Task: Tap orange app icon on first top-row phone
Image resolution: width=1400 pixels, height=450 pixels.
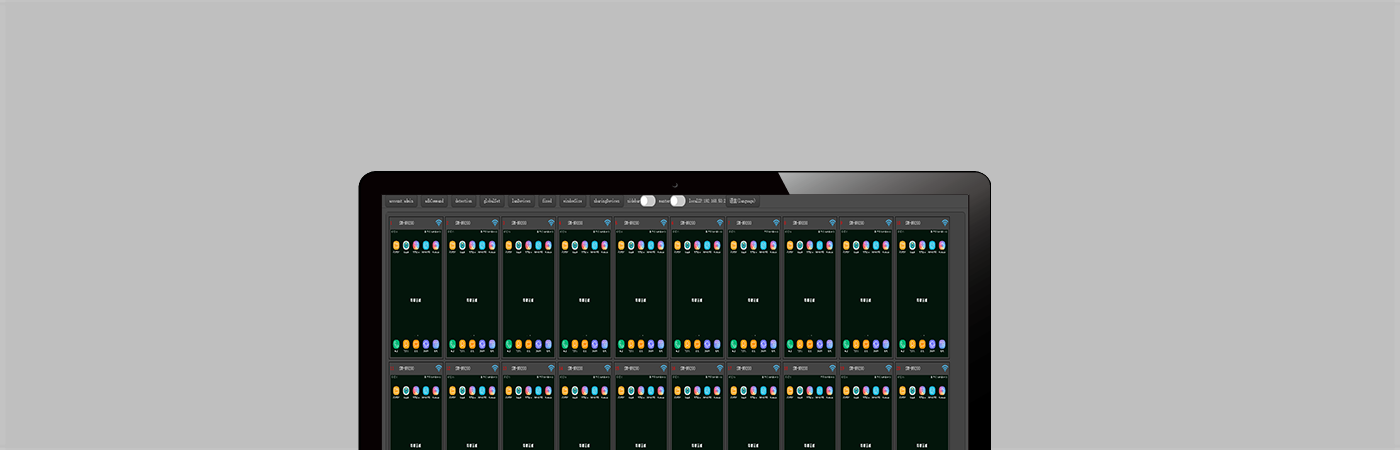Action: tap(396, 245)
